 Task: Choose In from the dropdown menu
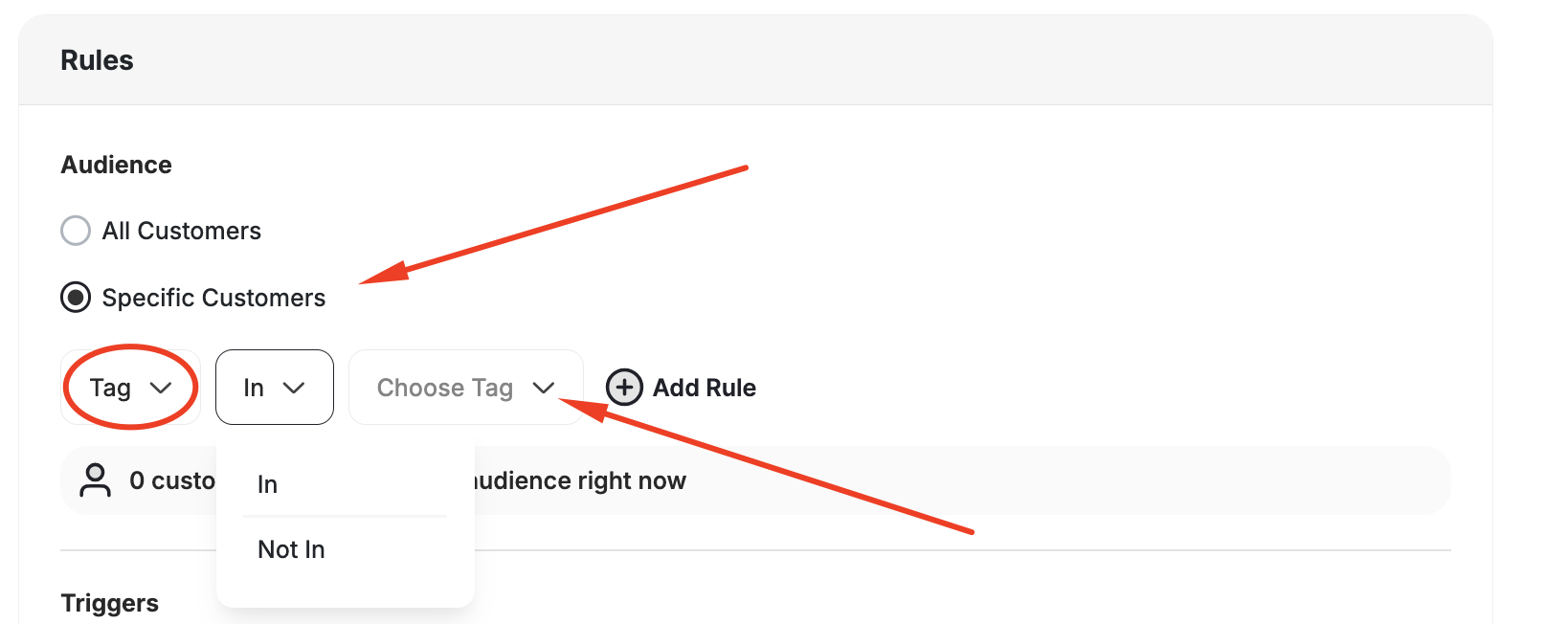[x=266, y=484]
